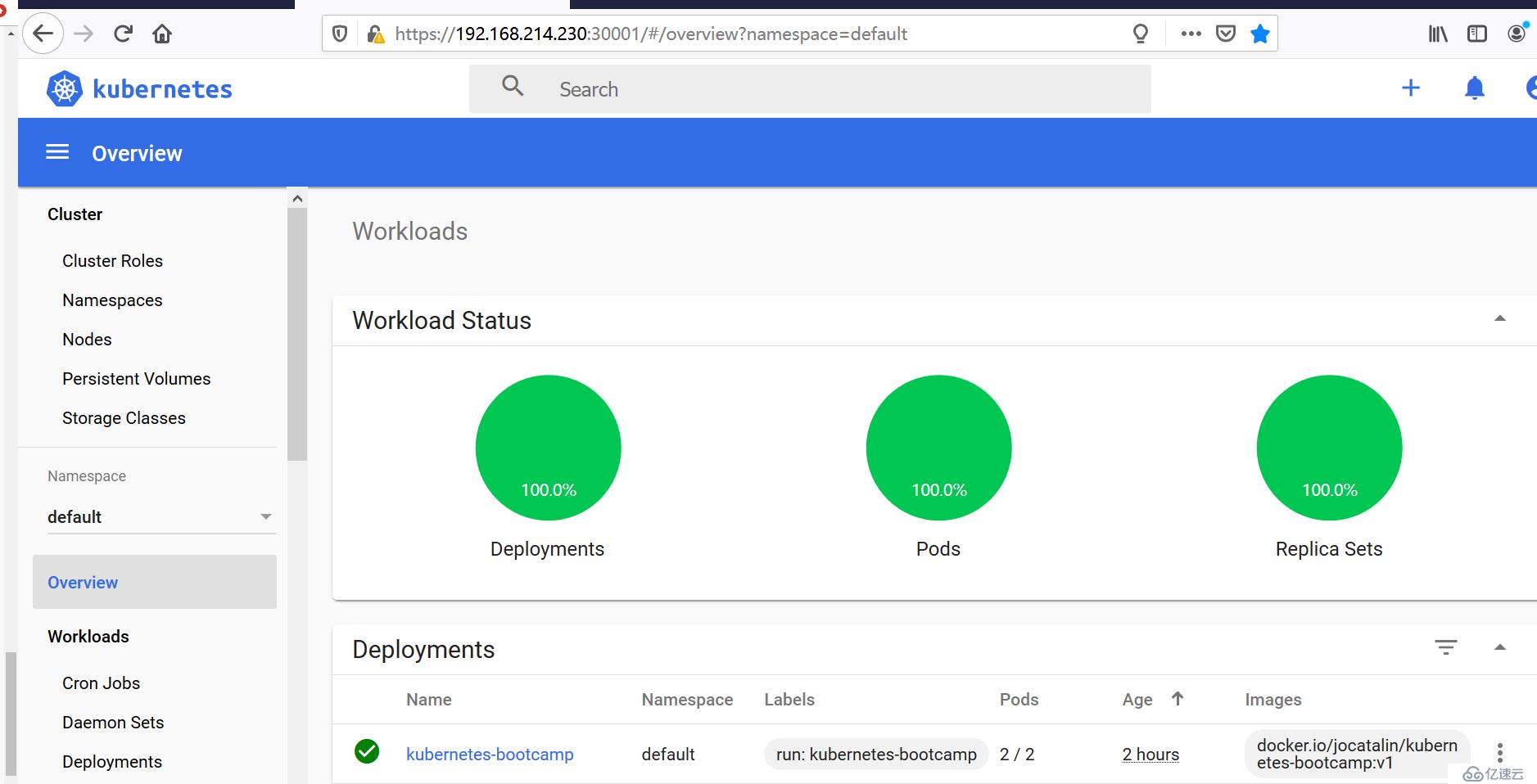Go forward with the browser arrow
The image size is (1537, 784).
pyautogui.click(x=84, y=34)
